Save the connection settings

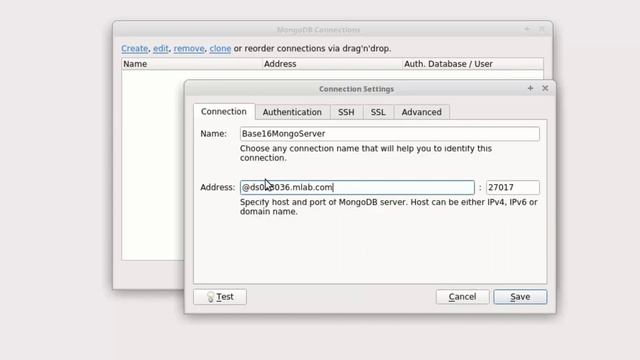tap(520, 297)
